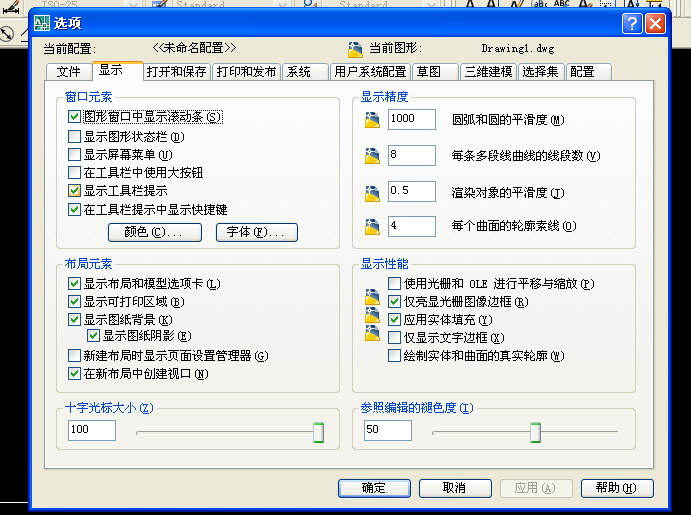Disable 显示图纸阴影 checkbox
The image size is (691, 515).
point(93,336)
